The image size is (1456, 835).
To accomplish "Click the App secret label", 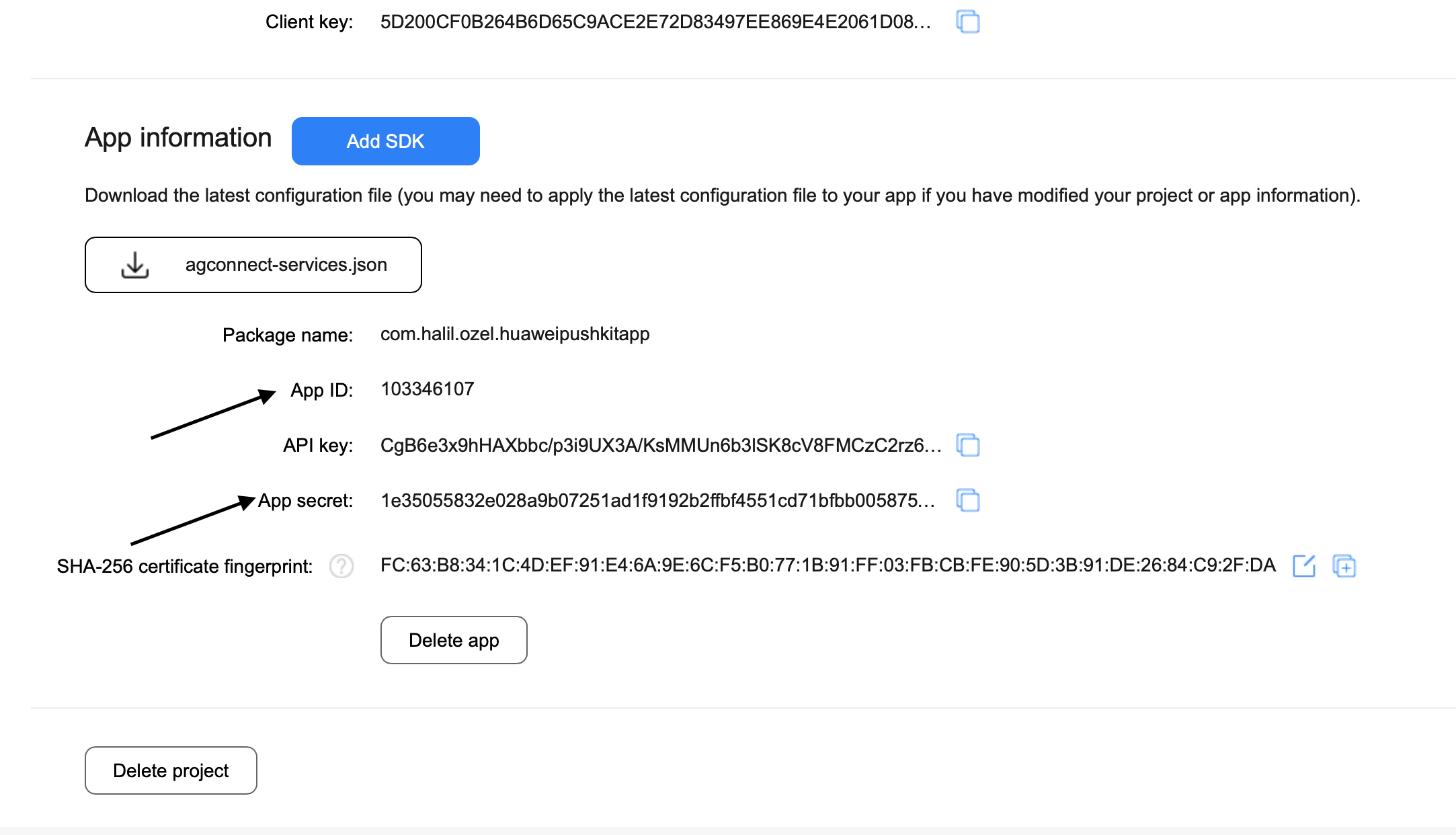I will (x=306, y=501).
